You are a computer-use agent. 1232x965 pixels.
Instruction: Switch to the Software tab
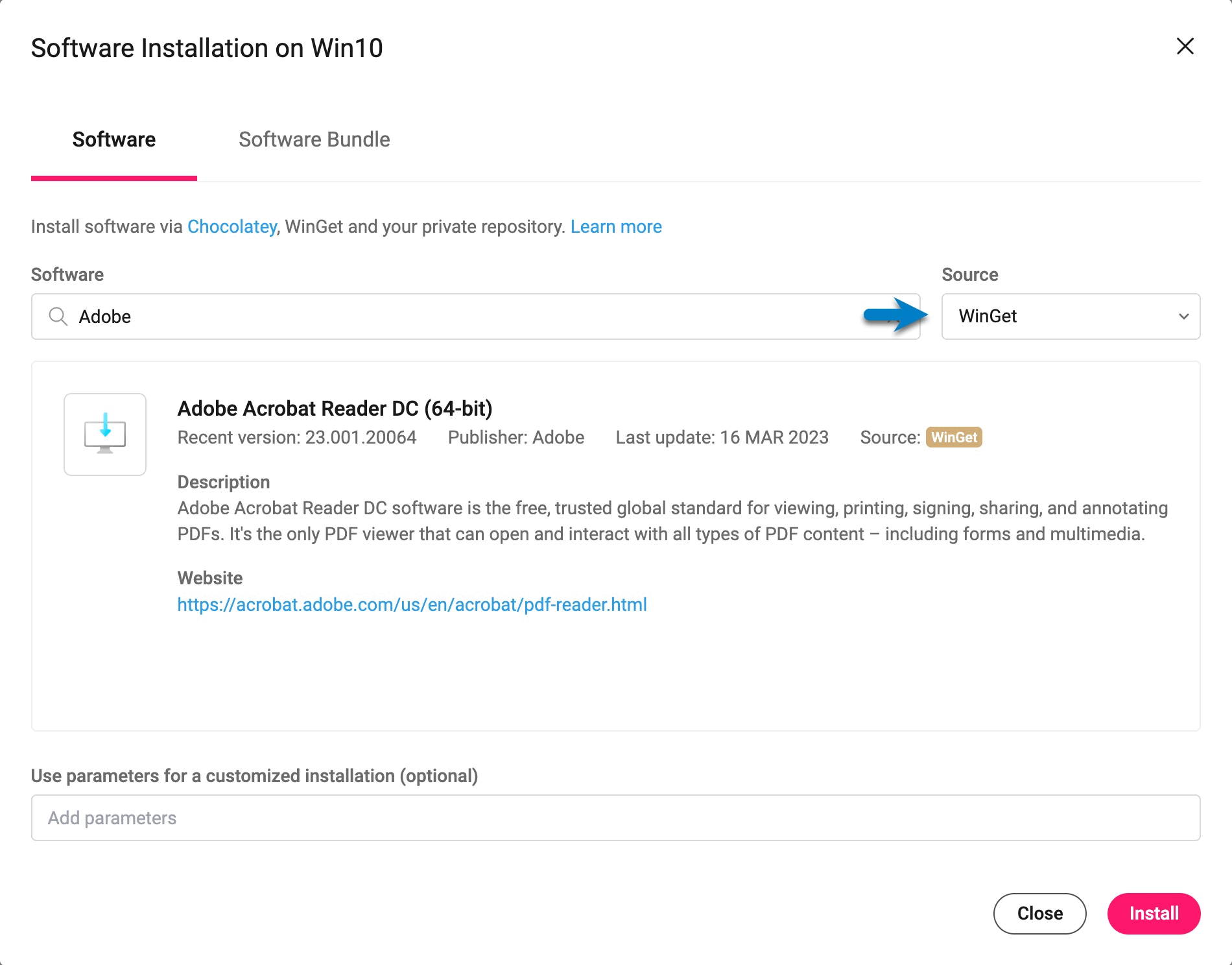[114, 139]
